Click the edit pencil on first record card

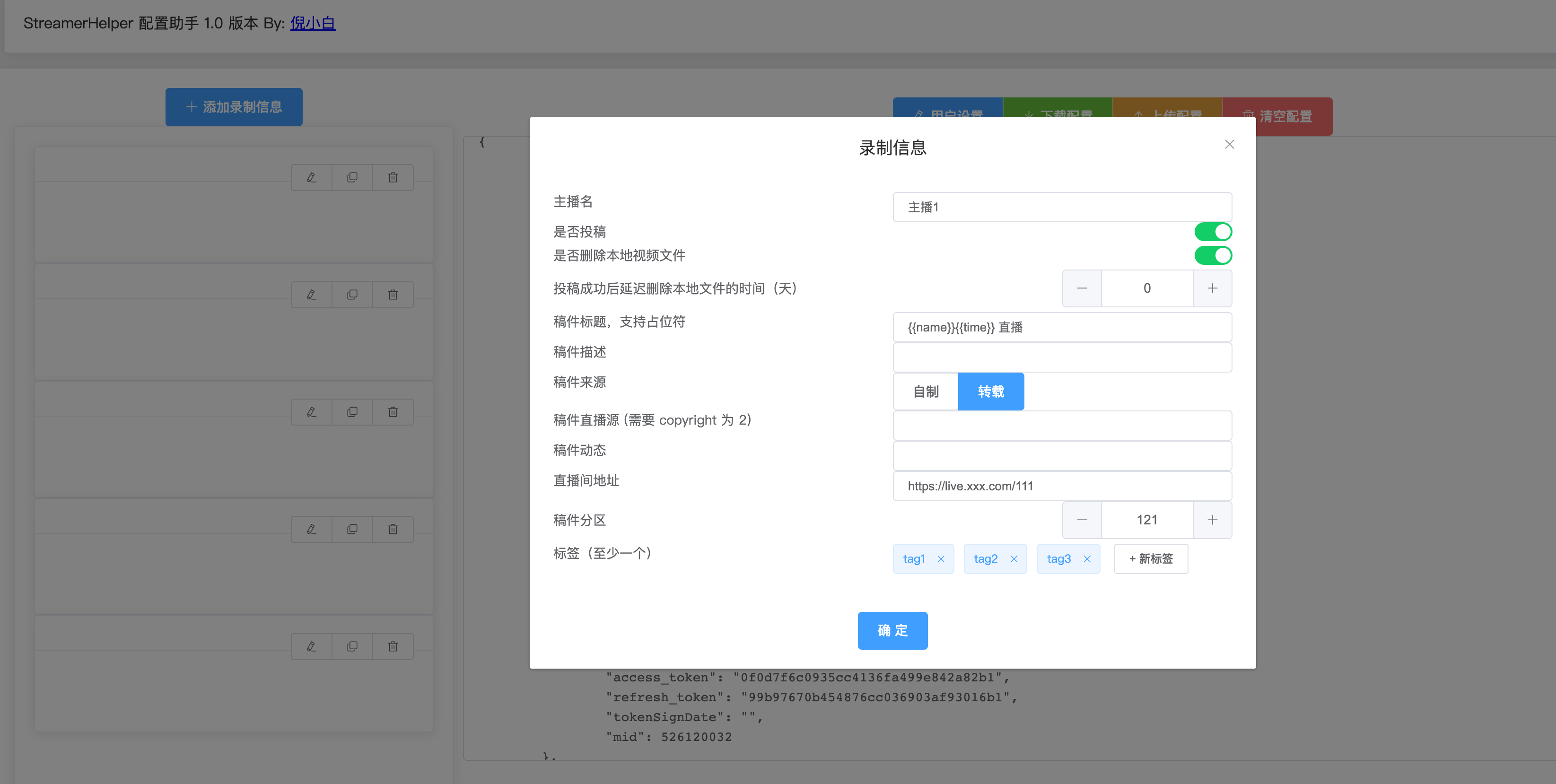(x=311, y=178)
